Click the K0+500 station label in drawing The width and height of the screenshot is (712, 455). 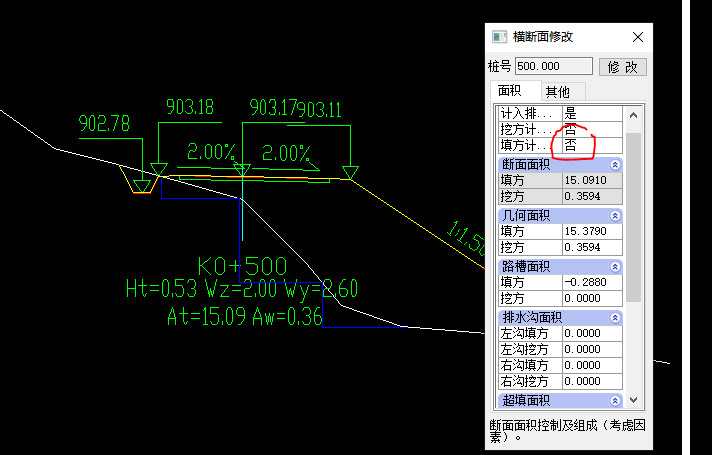[242, 267]
